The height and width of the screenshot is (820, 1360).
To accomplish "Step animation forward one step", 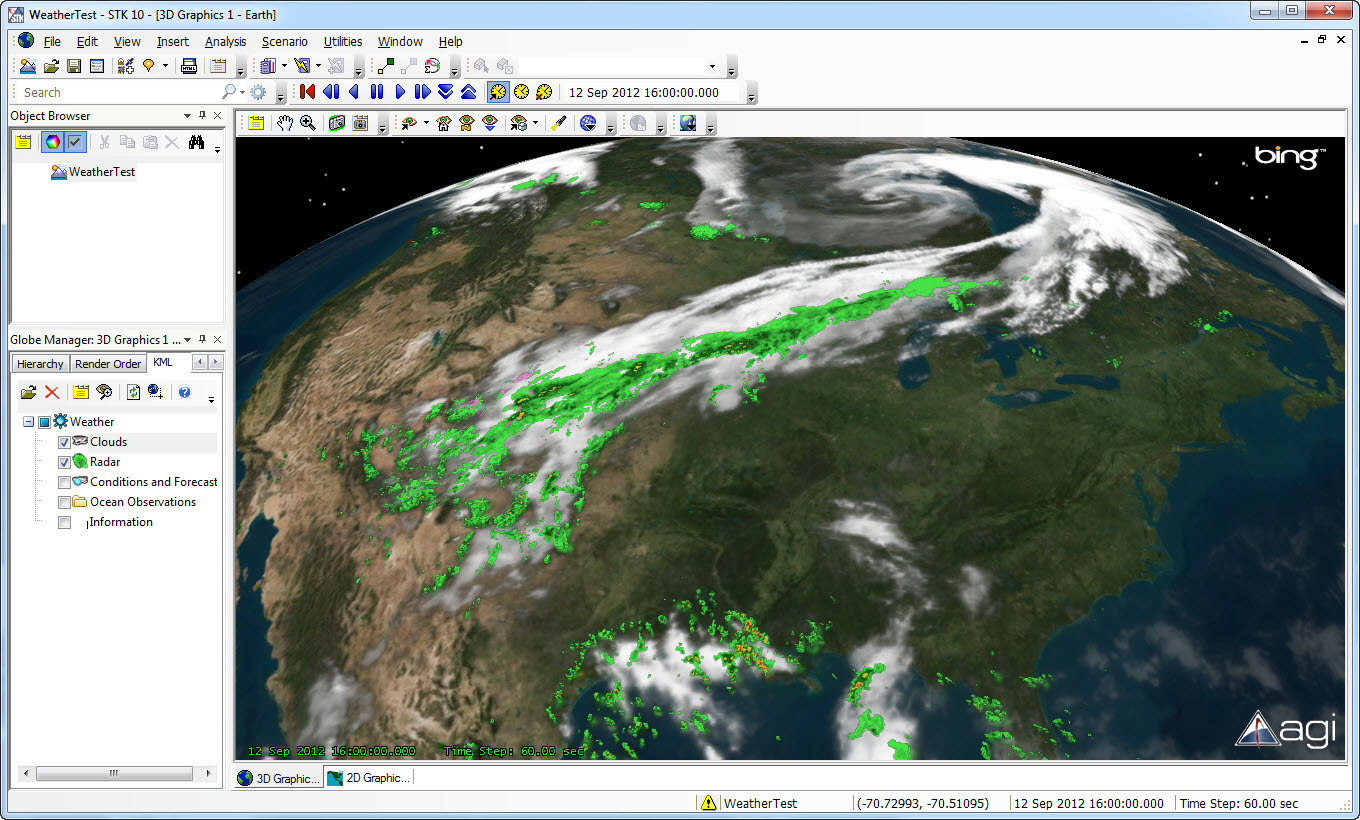I will (x=422, y=92).
